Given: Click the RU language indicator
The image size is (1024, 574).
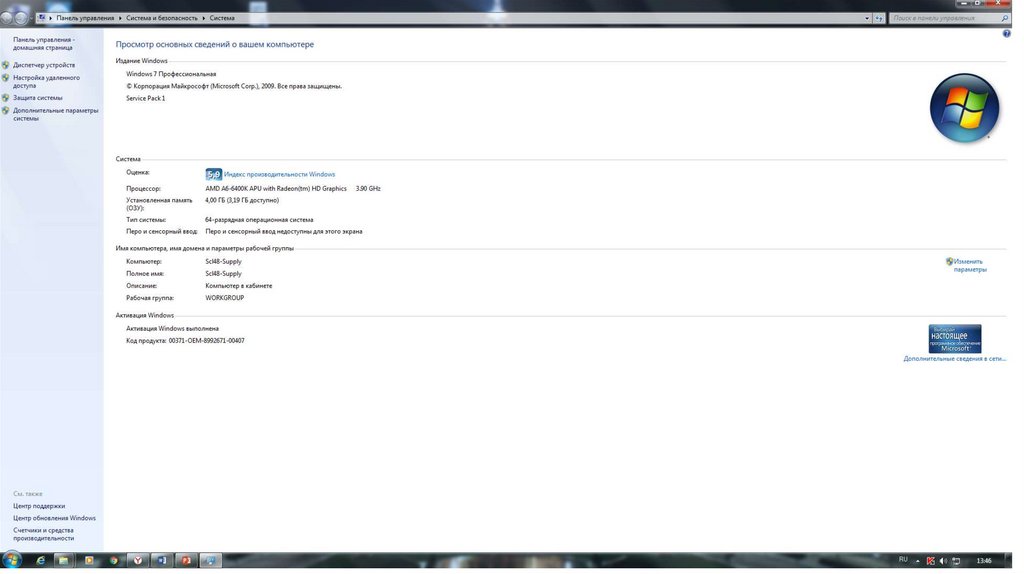Looking at the screenshot, I should tap(904, 560).
